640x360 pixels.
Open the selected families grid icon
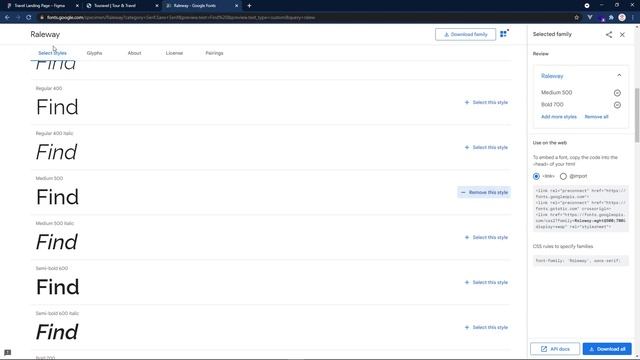(x=504, y=34)
